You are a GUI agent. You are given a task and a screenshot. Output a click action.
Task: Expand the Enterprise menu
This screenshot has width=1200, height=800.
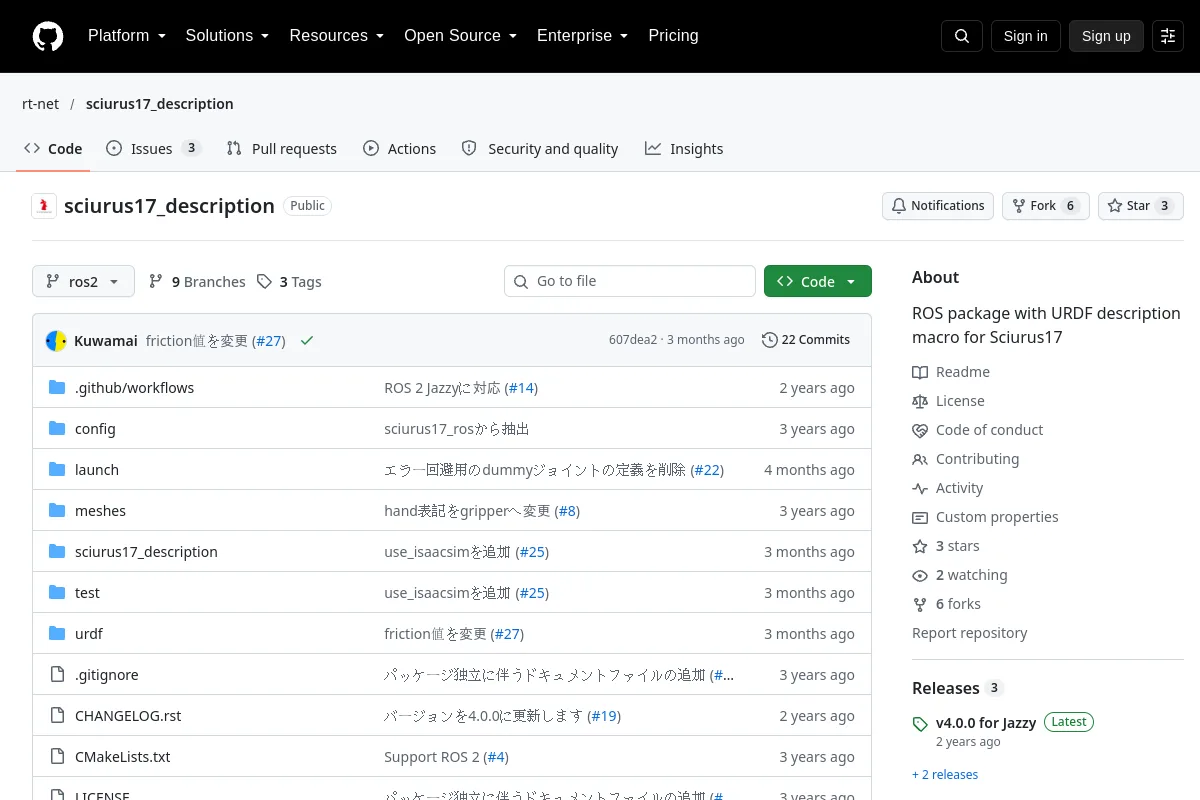pos(582,36)
